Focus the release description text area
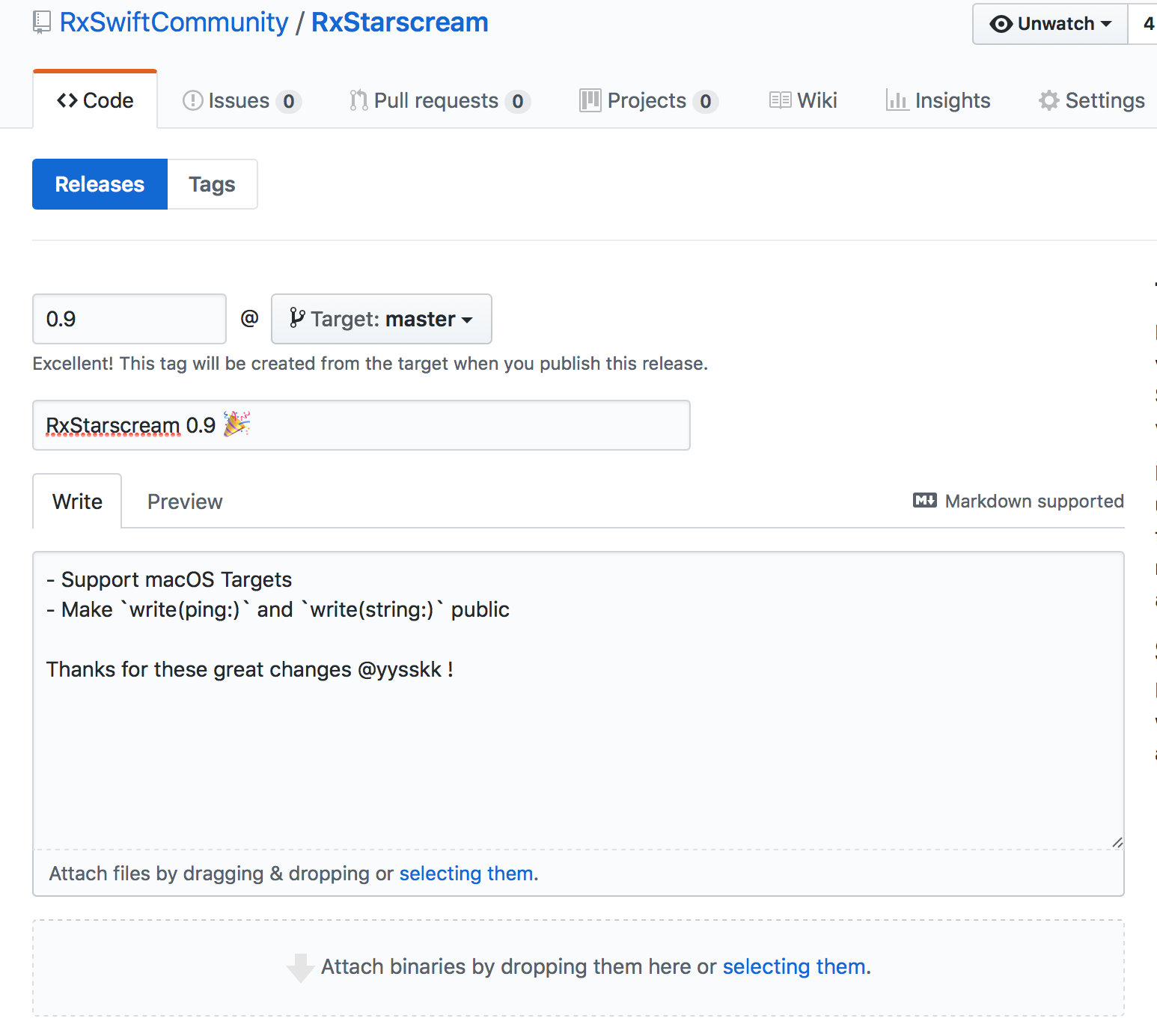Image resolution: width=1157 pixels, height=1036 pixels. (578, 701)
